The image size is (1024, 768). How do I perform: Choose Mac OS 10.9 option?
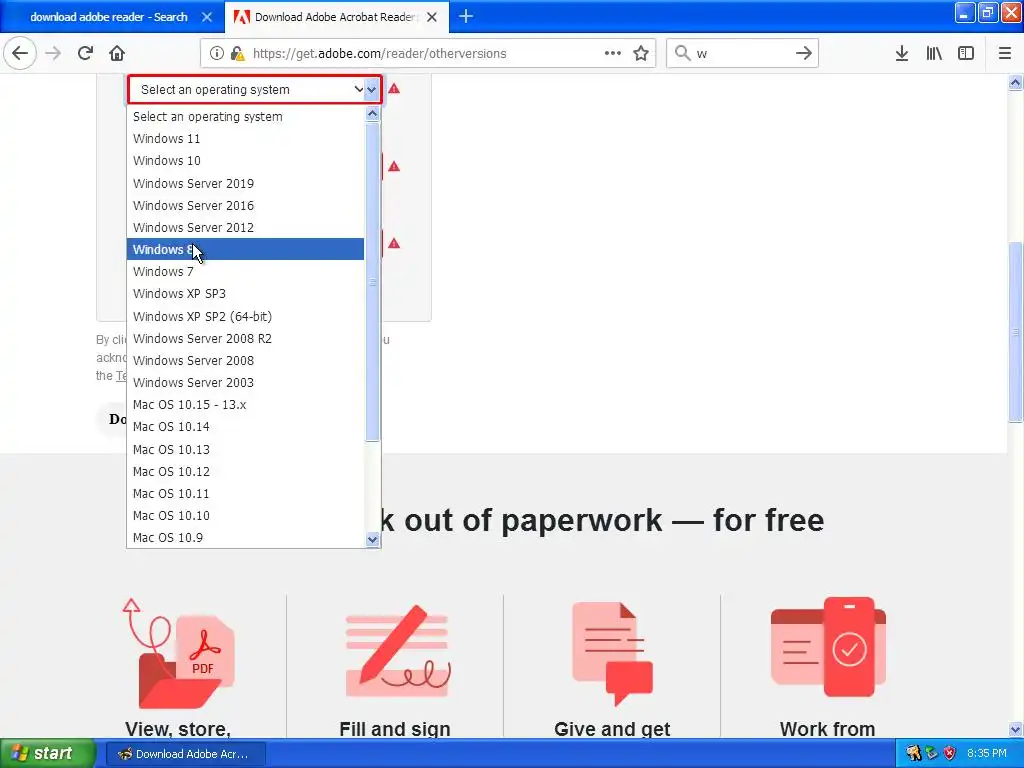coord(245,538)
